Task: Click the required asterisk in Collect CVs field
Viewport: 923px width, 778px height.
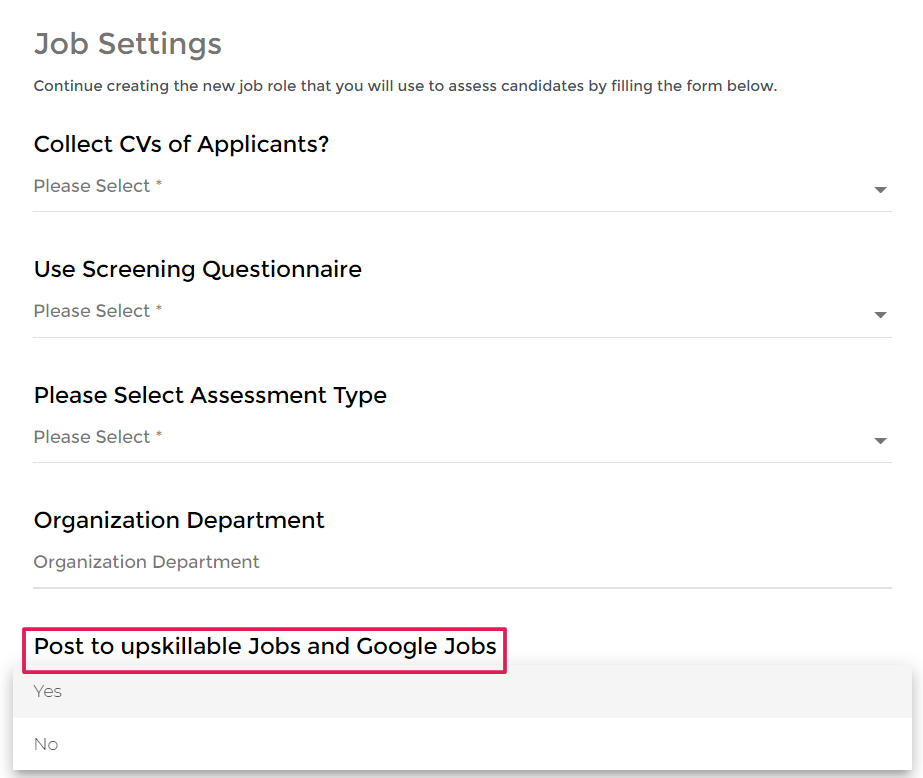Action: point(159,185)
